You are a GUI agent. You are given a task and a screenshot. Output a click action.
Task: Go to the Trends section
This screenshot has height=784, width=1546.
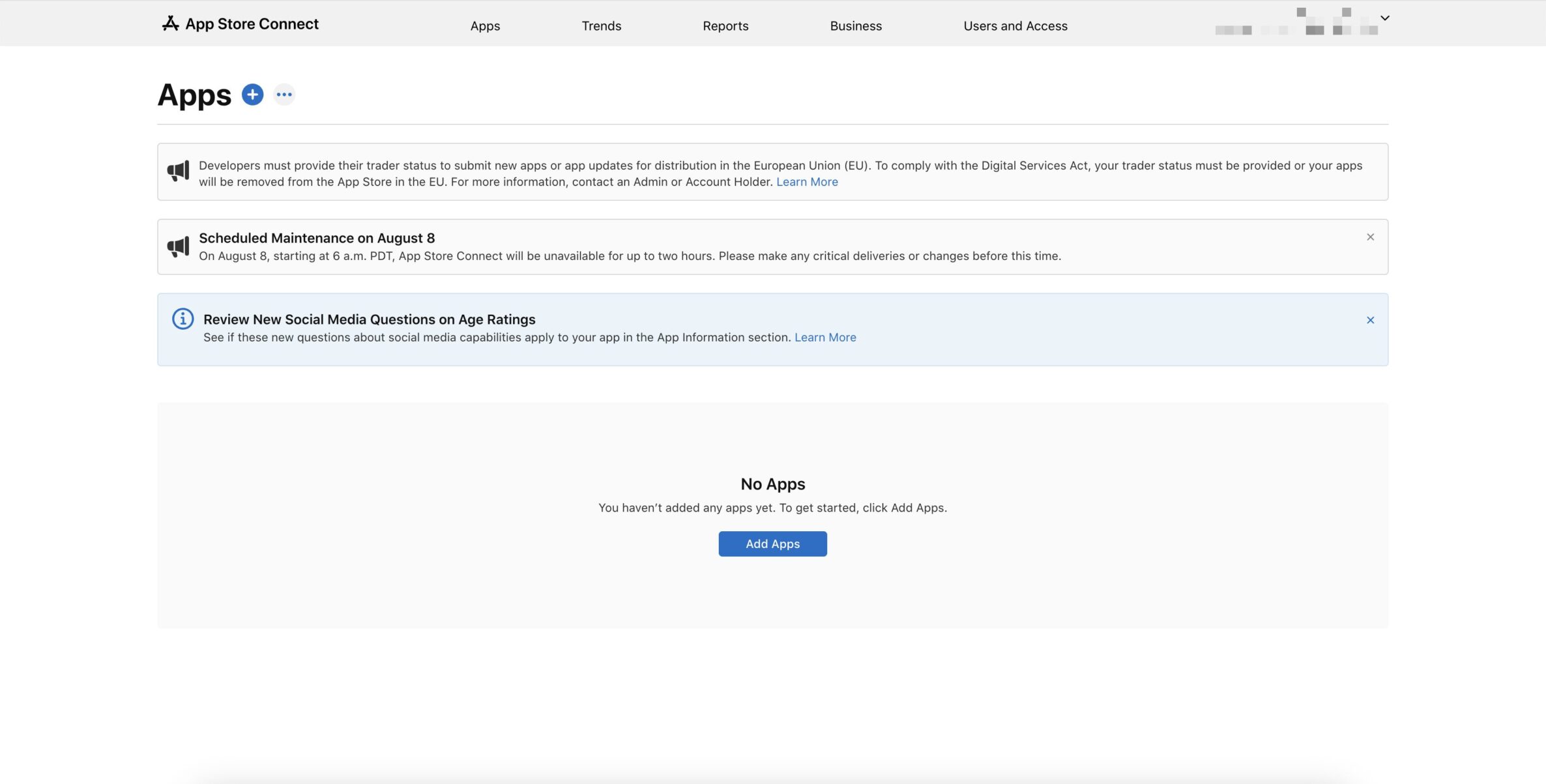click(x=601, y=26)
